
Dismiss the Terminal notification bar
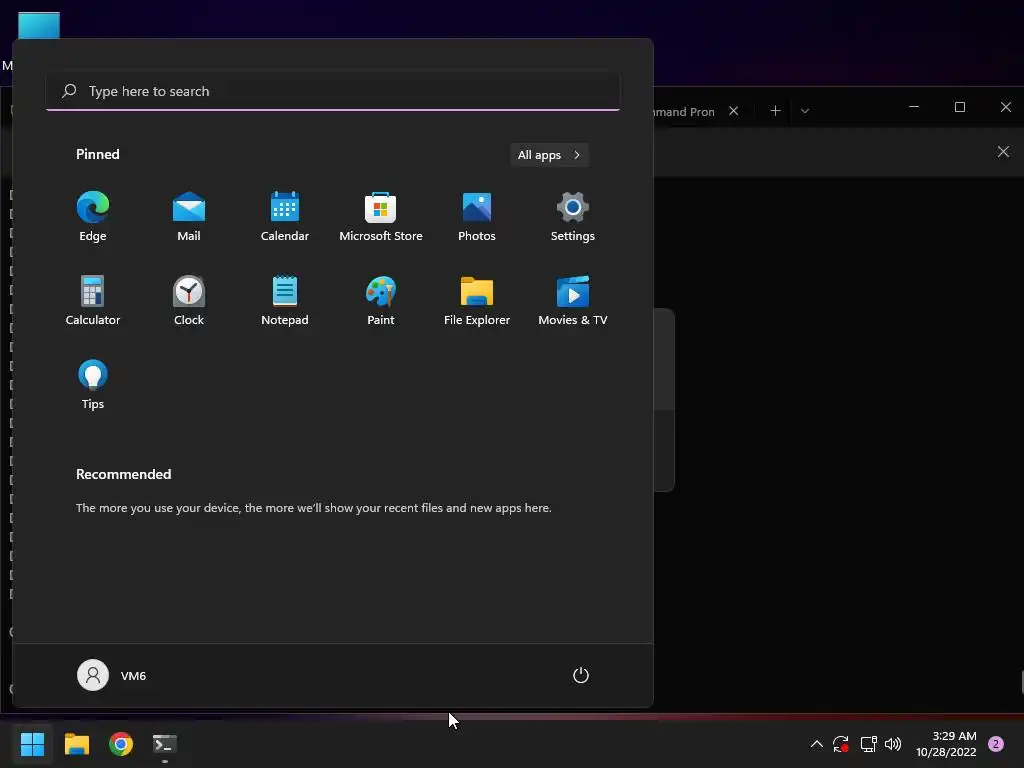(1003, 152)
